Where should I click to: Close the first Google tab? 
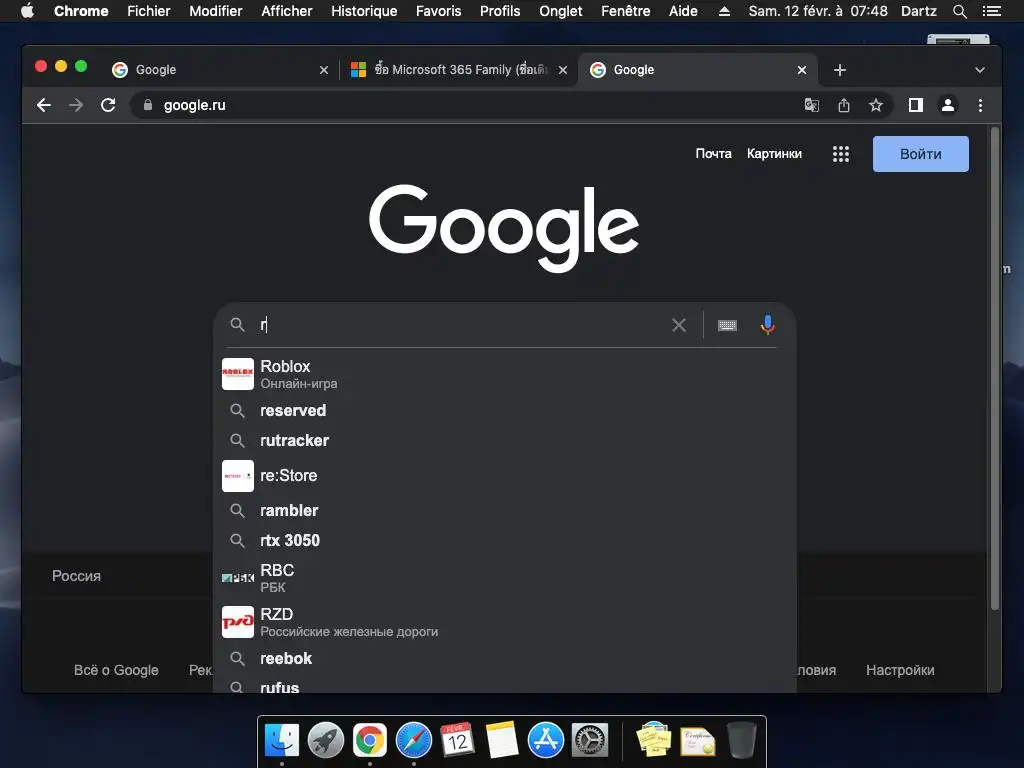(324, 70)
